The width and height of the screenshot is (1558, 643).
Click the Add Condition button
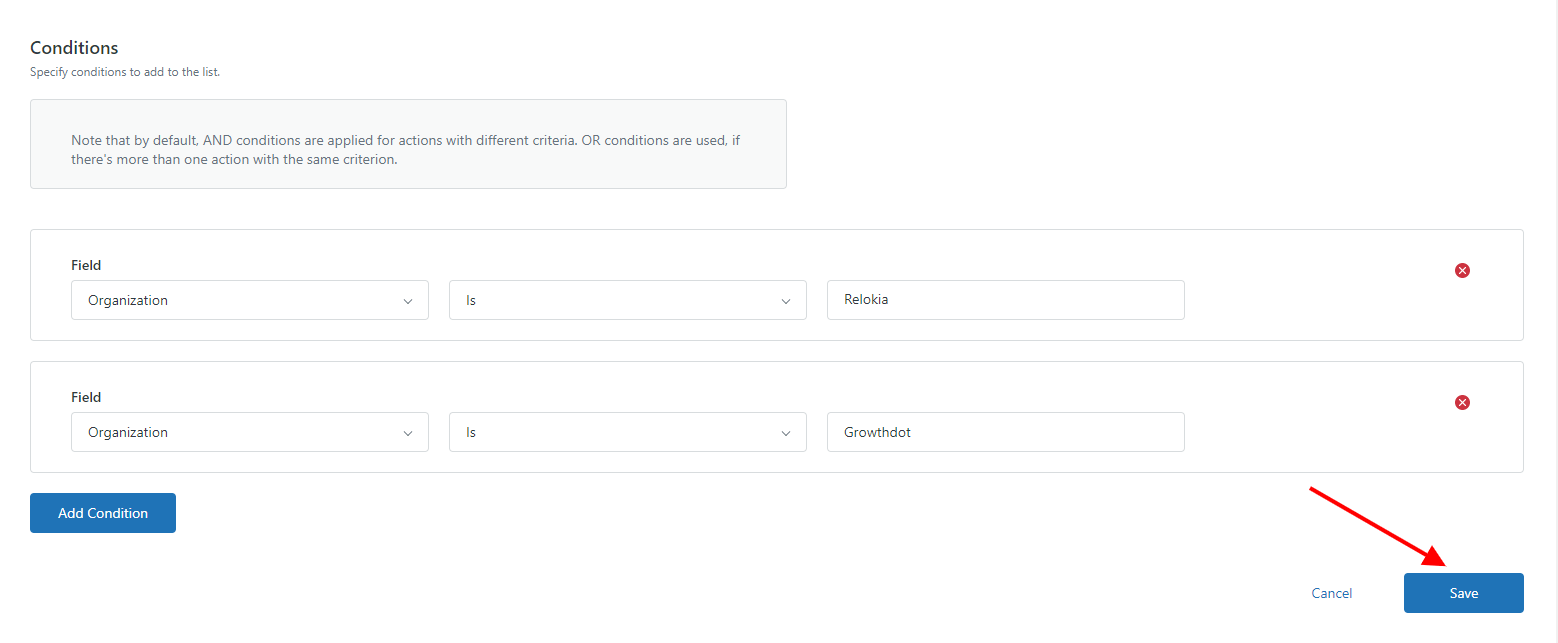103,513
